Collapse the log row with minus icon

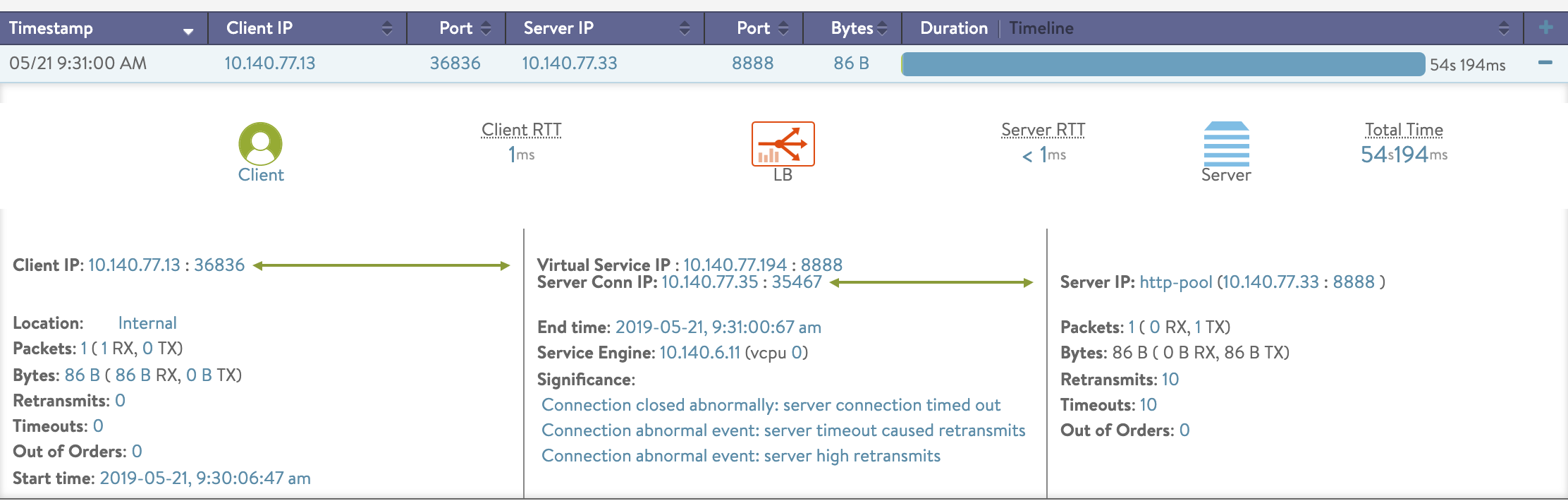[x=1545, y=63]
